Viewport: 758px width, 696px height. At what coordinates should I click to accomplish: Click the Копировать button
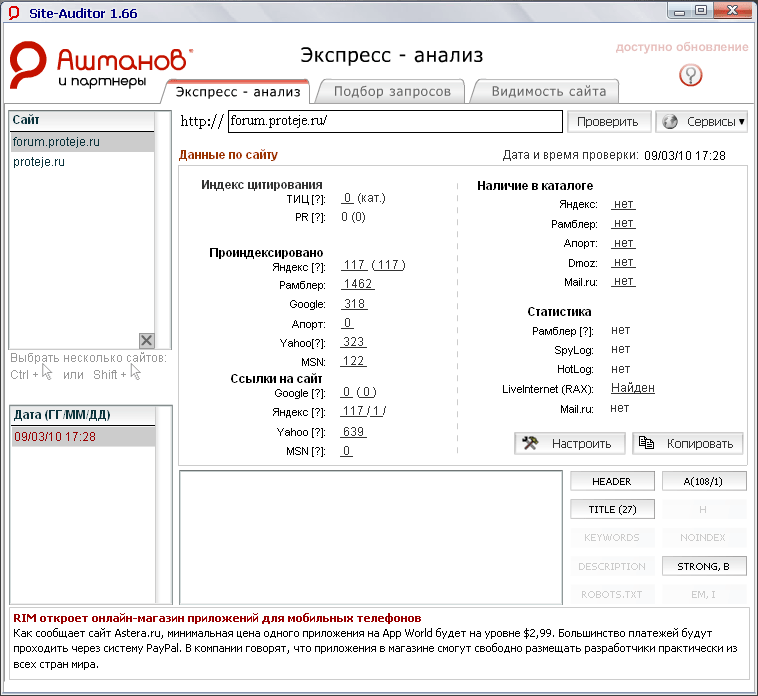(688, 443)
